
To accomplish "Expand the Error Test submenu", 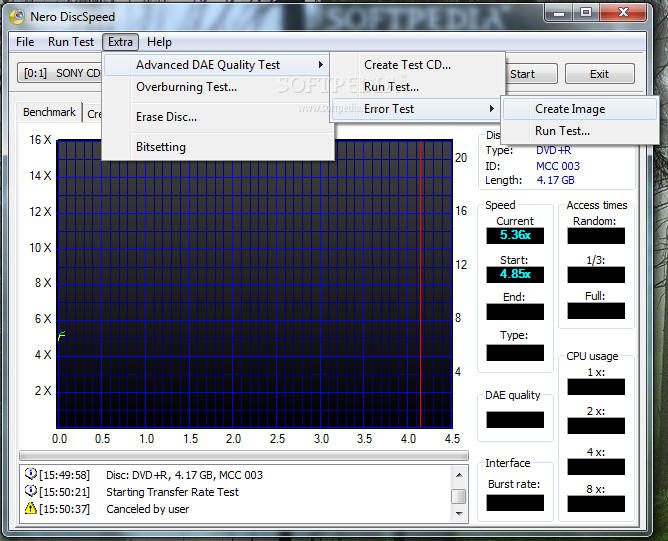I will pyautogui.click(x=418, y=109).
